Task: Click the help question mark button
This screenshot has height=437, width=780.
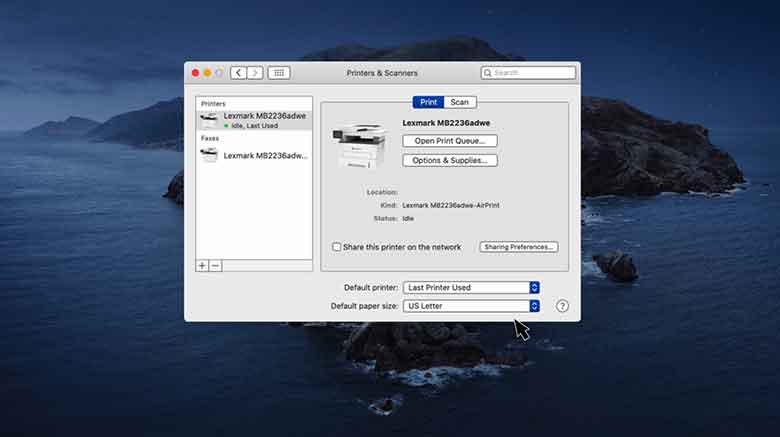Action: (562, 306)
